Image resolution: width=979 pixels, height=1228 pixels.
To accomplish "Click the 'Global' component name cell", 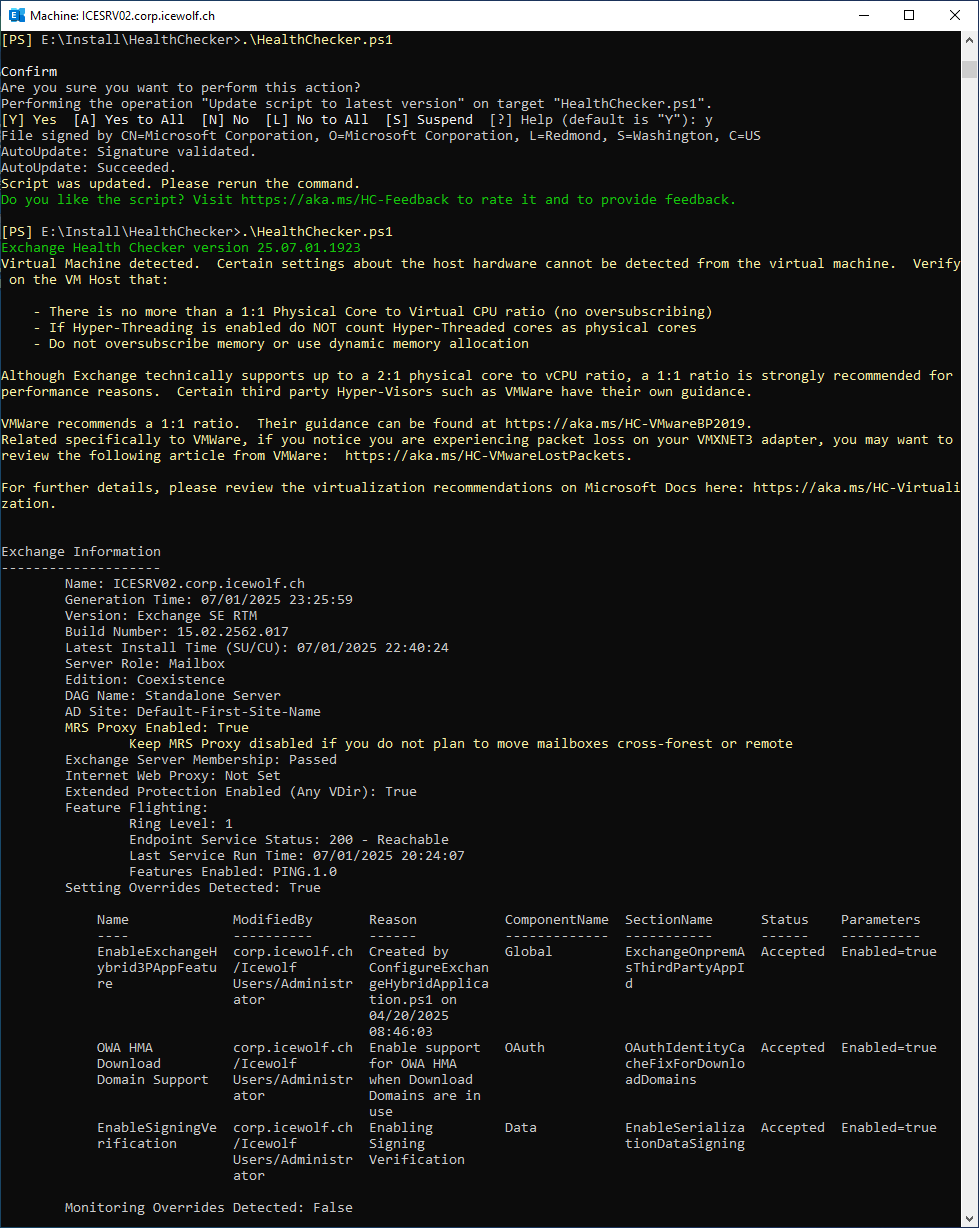I will click(529, 952).
